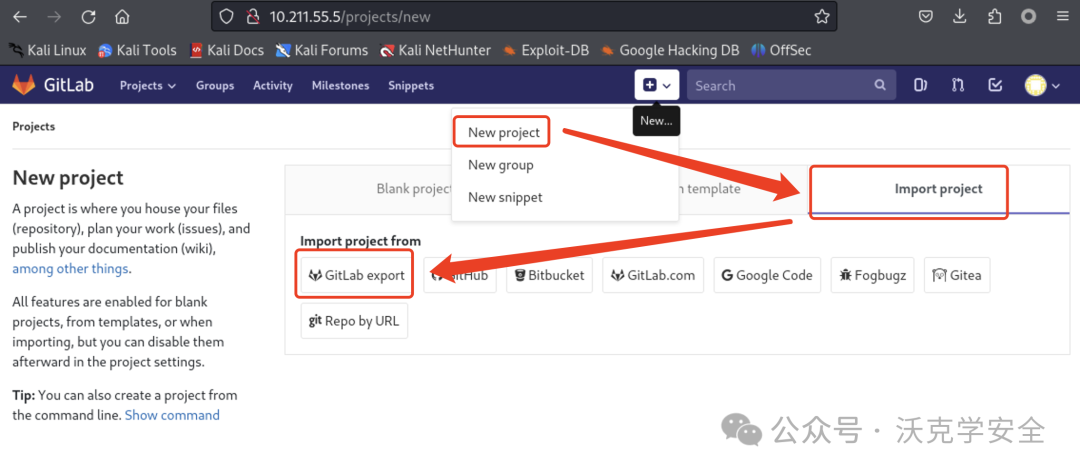Go back with the browser back arrow
This screenshot has height=474, width=1080.
(x=20, y=17)
